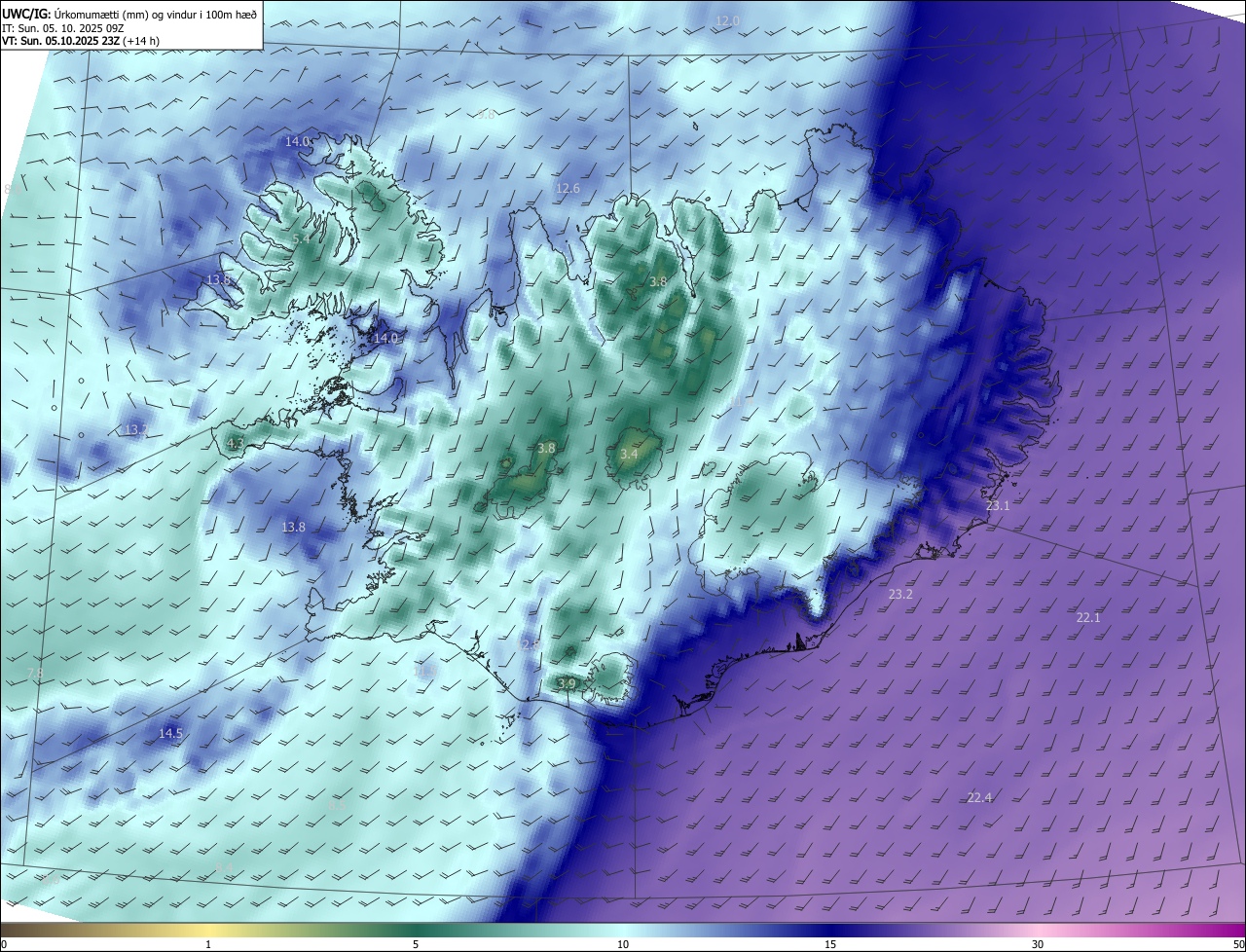Click the 3.4 value label
The width and height of the screenshot is (1246, 952).
[x=629, y=455]
